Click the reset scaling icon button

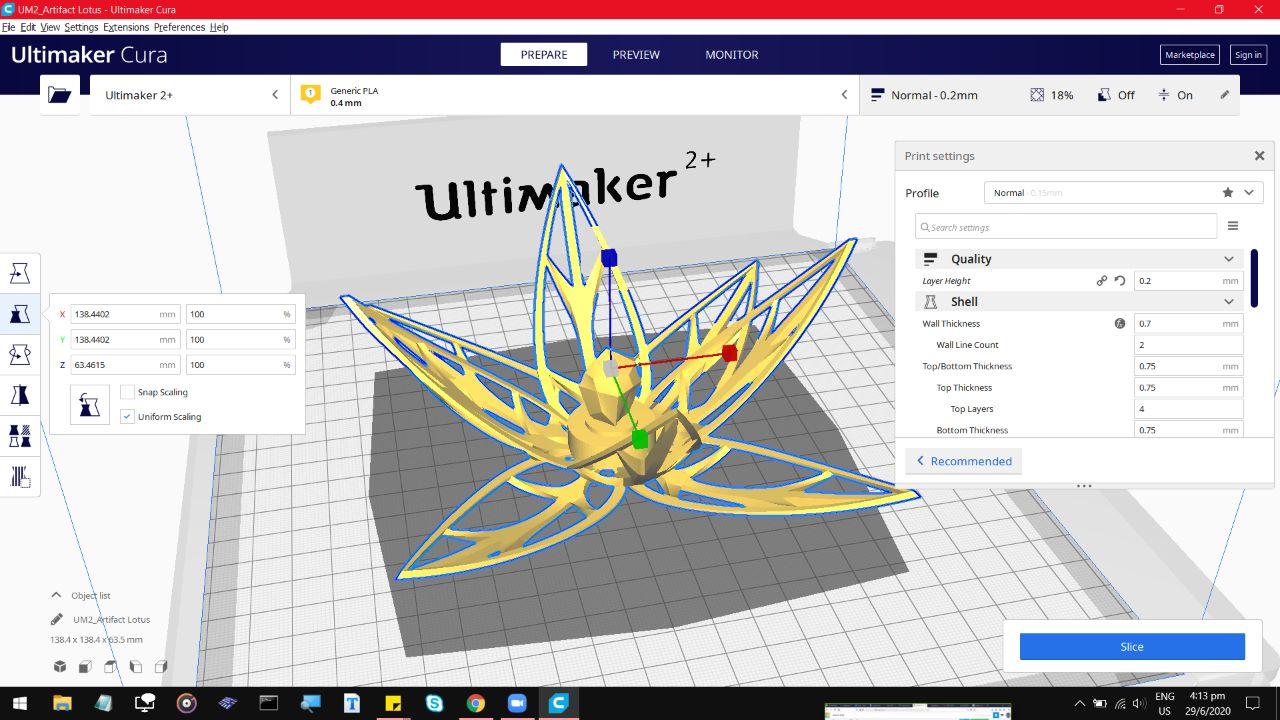(90, 405)
